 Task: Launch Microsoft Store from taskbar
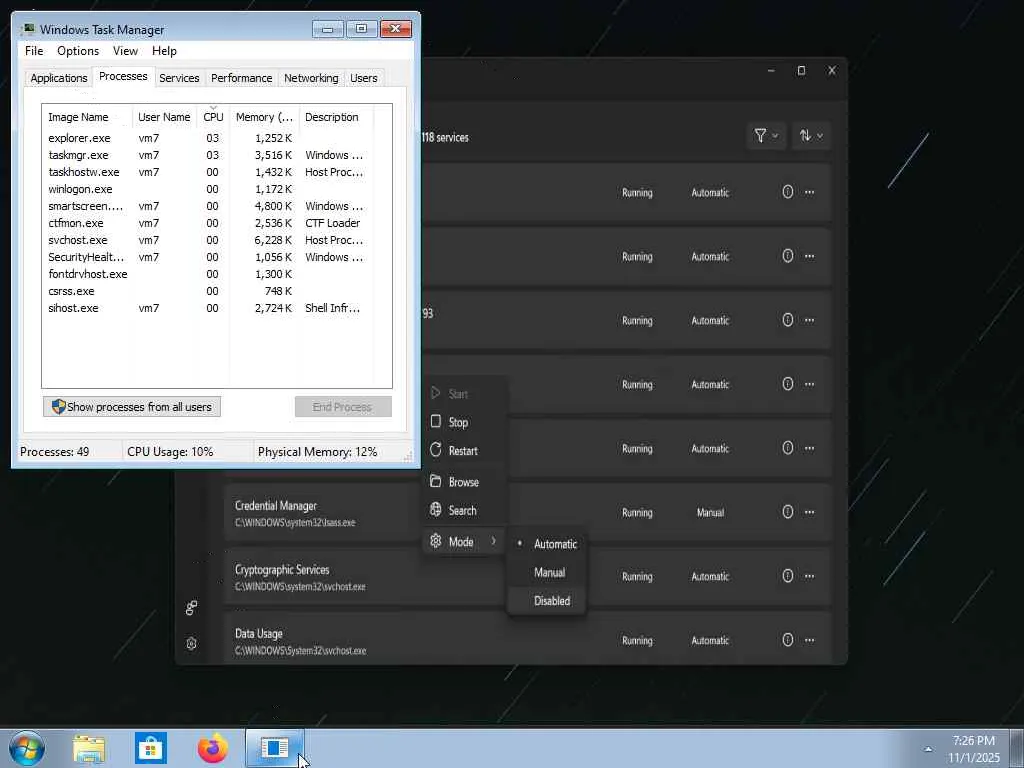point(151,748)
